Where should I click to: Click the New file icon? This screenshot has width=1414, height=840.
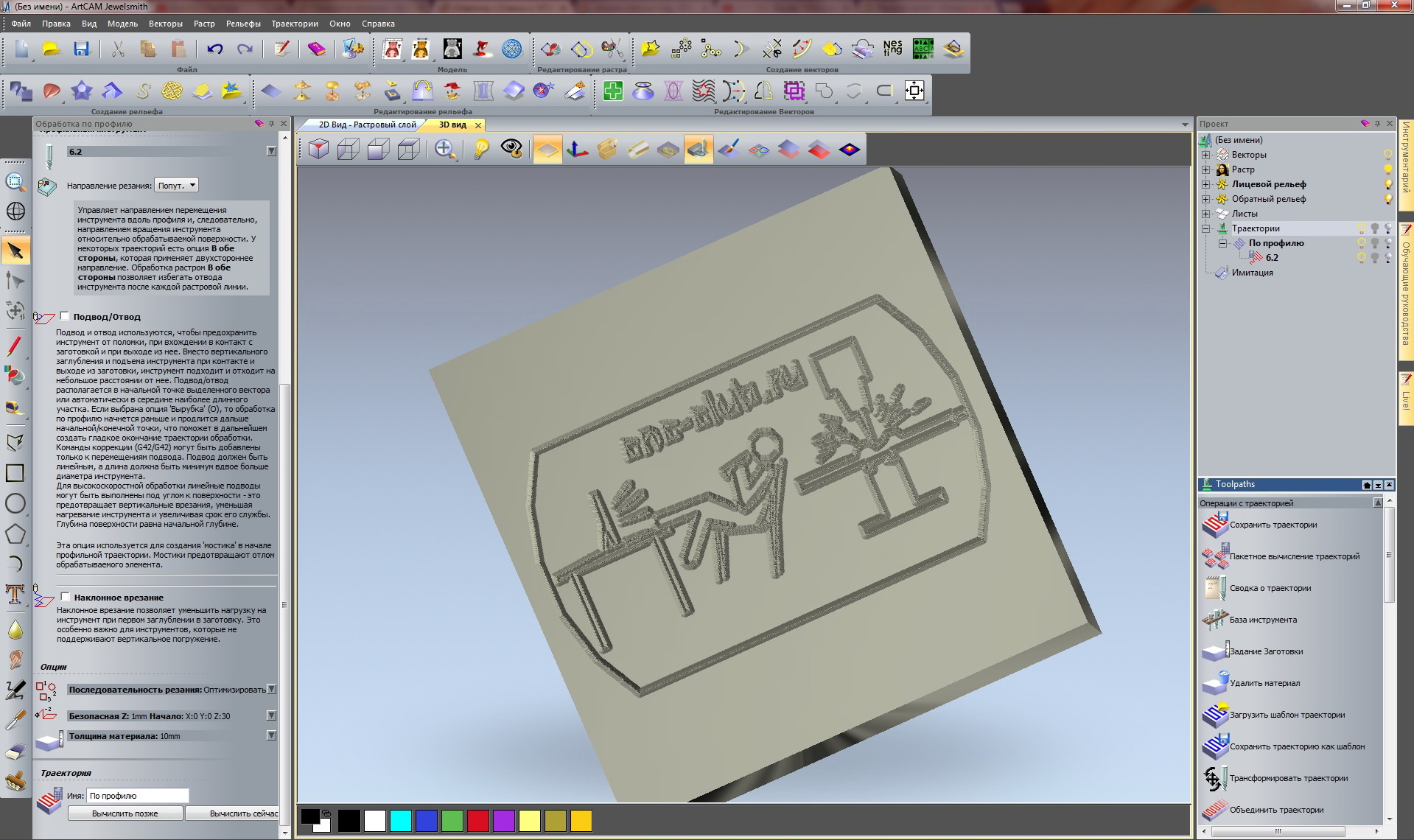[21, 49]
